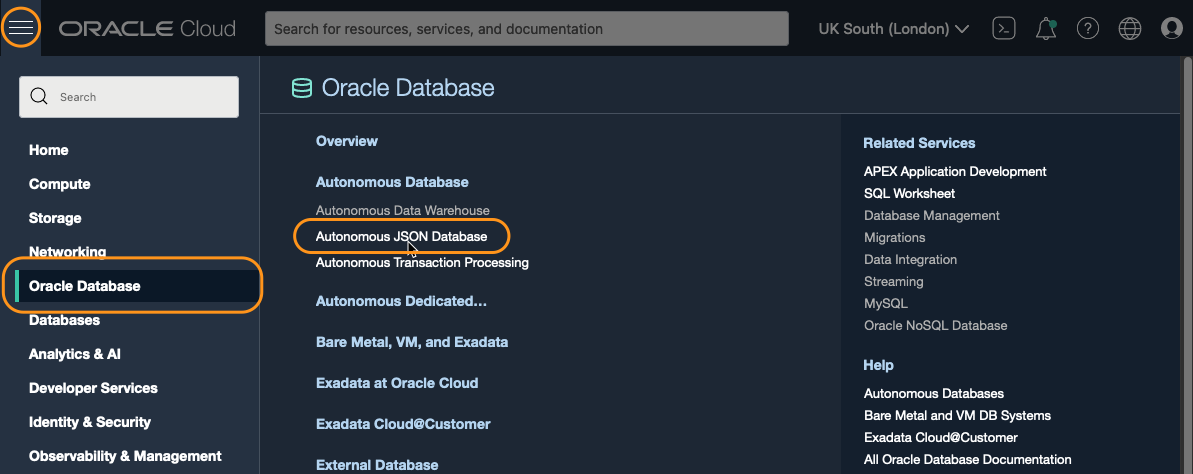Expand the UK South (London) region dropdown
1193x474 pixels.
(x=893, y=29)
